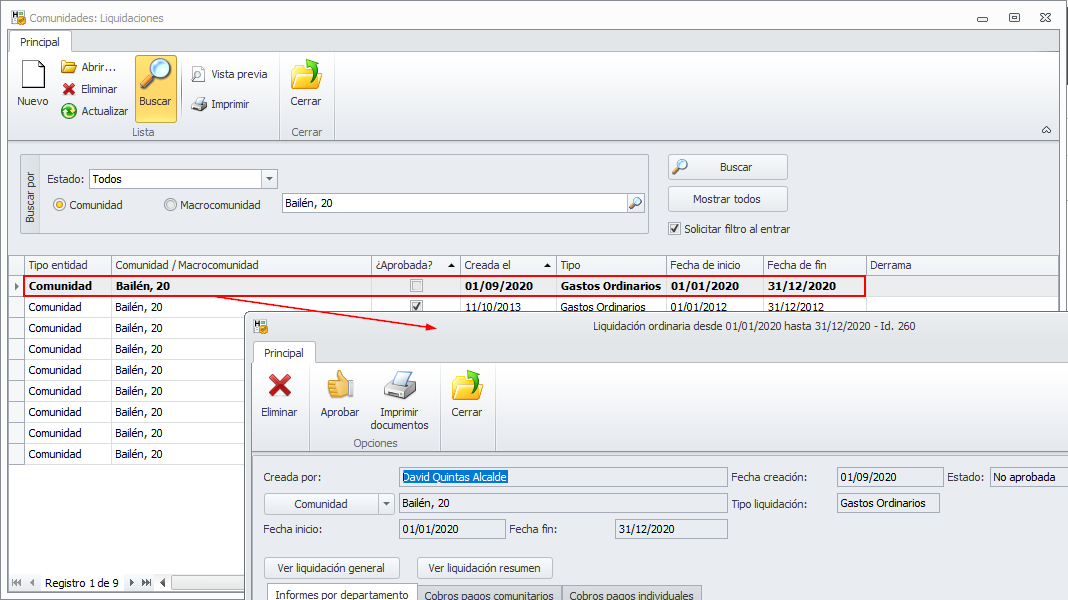Click the Tipo entidad column header
This screenshot has height=600, width=1068.
pos(67,265)
